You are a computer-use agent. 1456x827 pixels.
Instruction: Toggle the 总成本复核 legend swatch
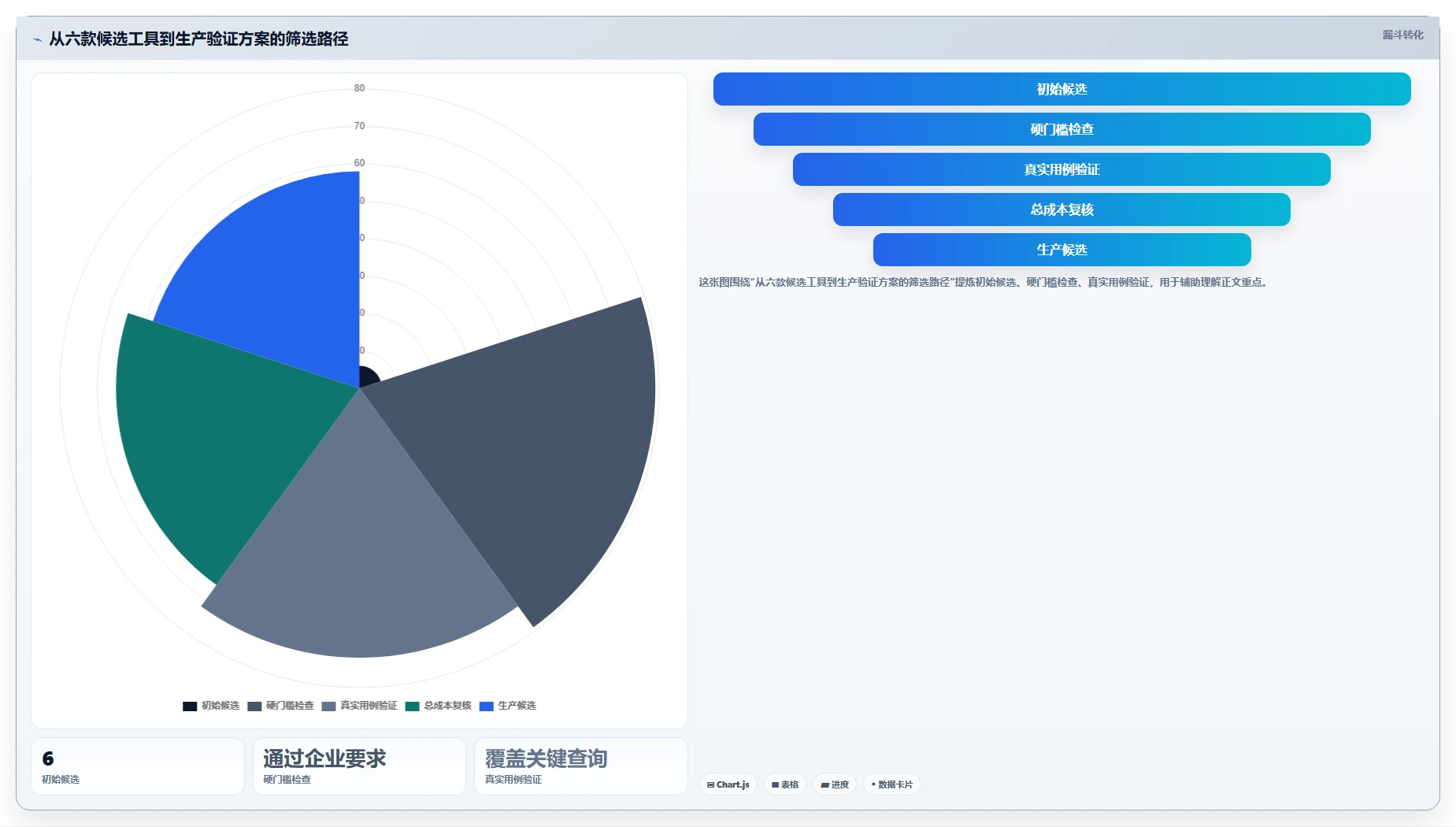[x=413, y=706]
